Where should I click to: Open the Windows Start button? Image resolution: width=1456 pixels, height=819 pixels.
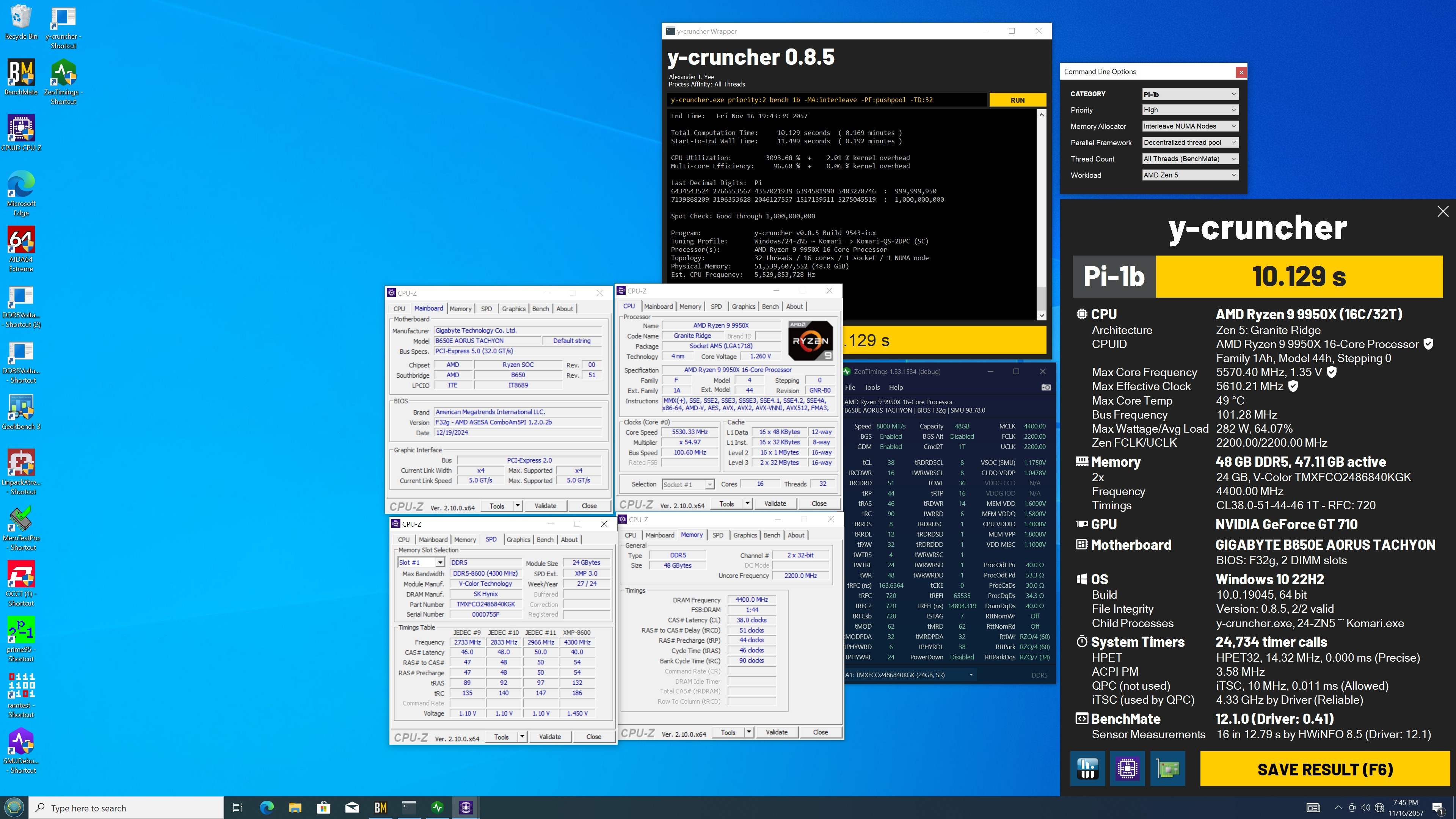(14, 808)
